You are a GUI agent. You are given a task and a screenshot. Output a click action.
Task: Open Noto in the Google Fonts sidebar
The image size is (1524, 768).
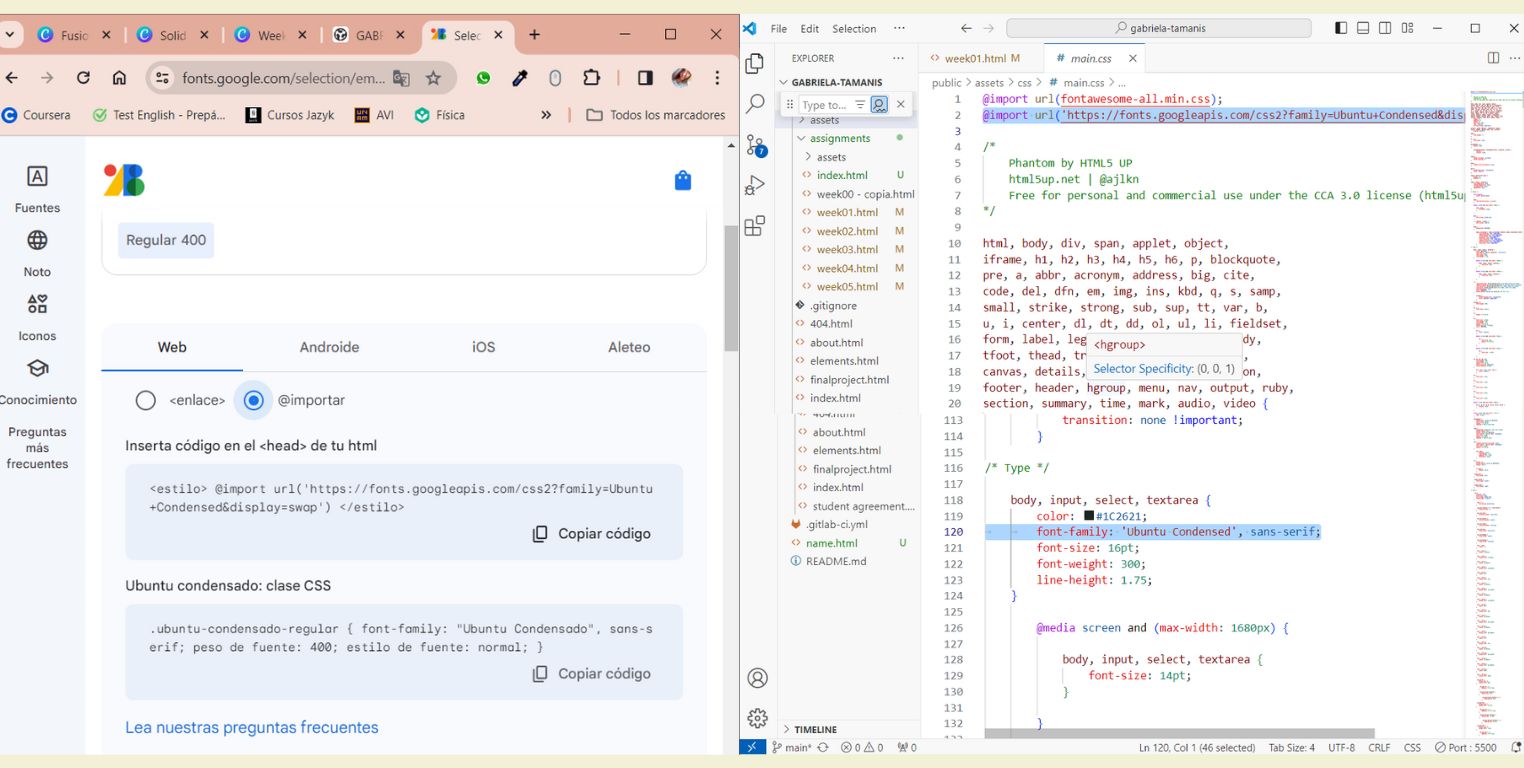[37, 252]
